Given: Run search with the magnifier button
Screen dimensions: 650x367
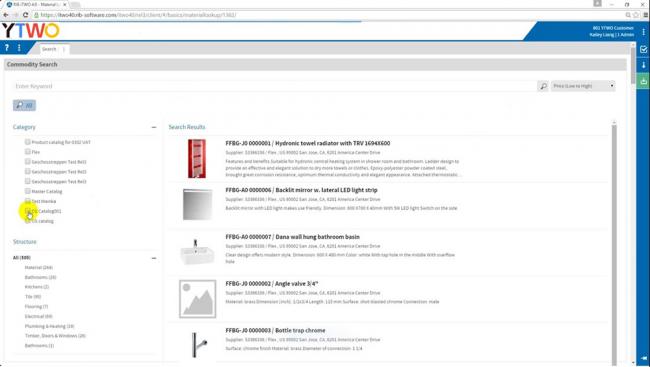Looking at the screenshot, I should click(543, 86).
